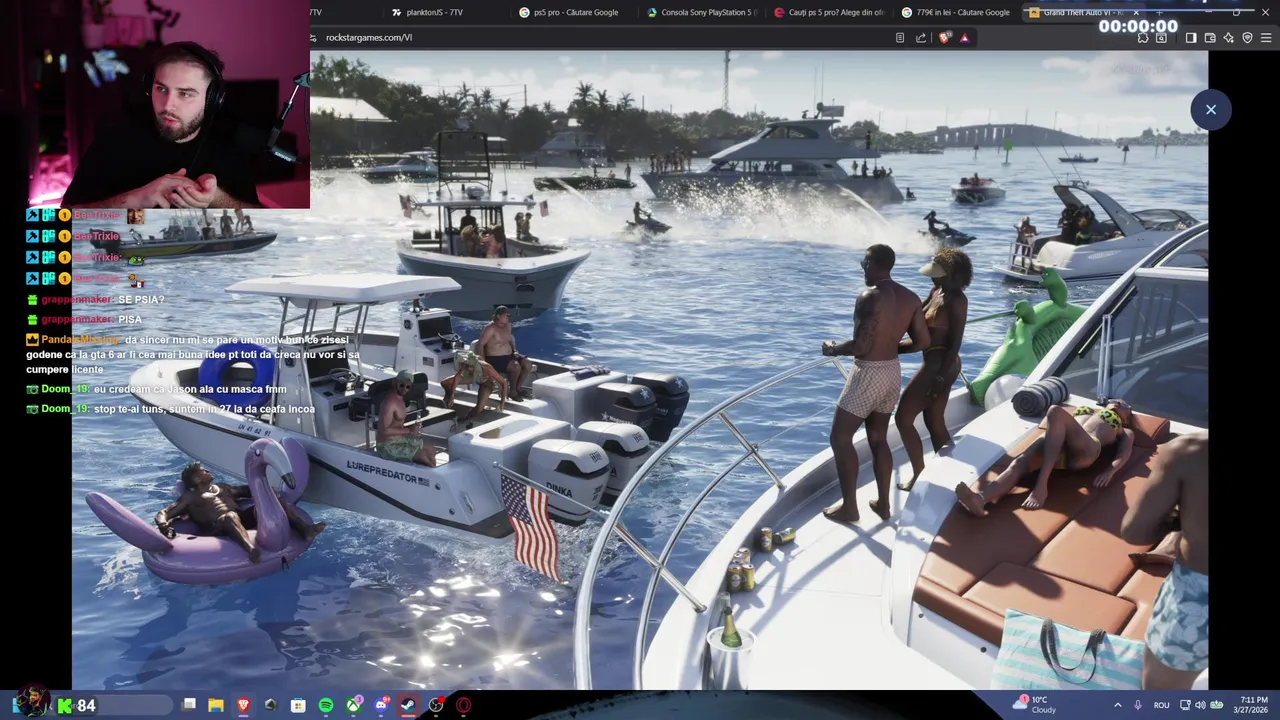The width and height of the screenshot is (1280, 720).
Task: Open the Brave VPN shield icon
Action: [x=1247, y=38]
